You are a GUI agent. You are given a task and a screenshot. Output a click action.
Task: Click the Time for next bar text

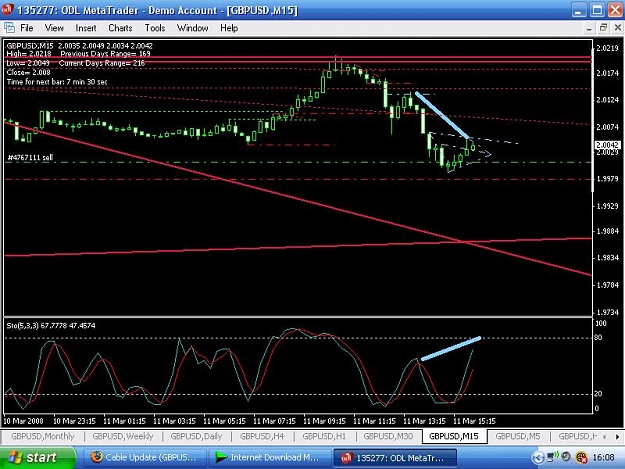tap(57, 82)
